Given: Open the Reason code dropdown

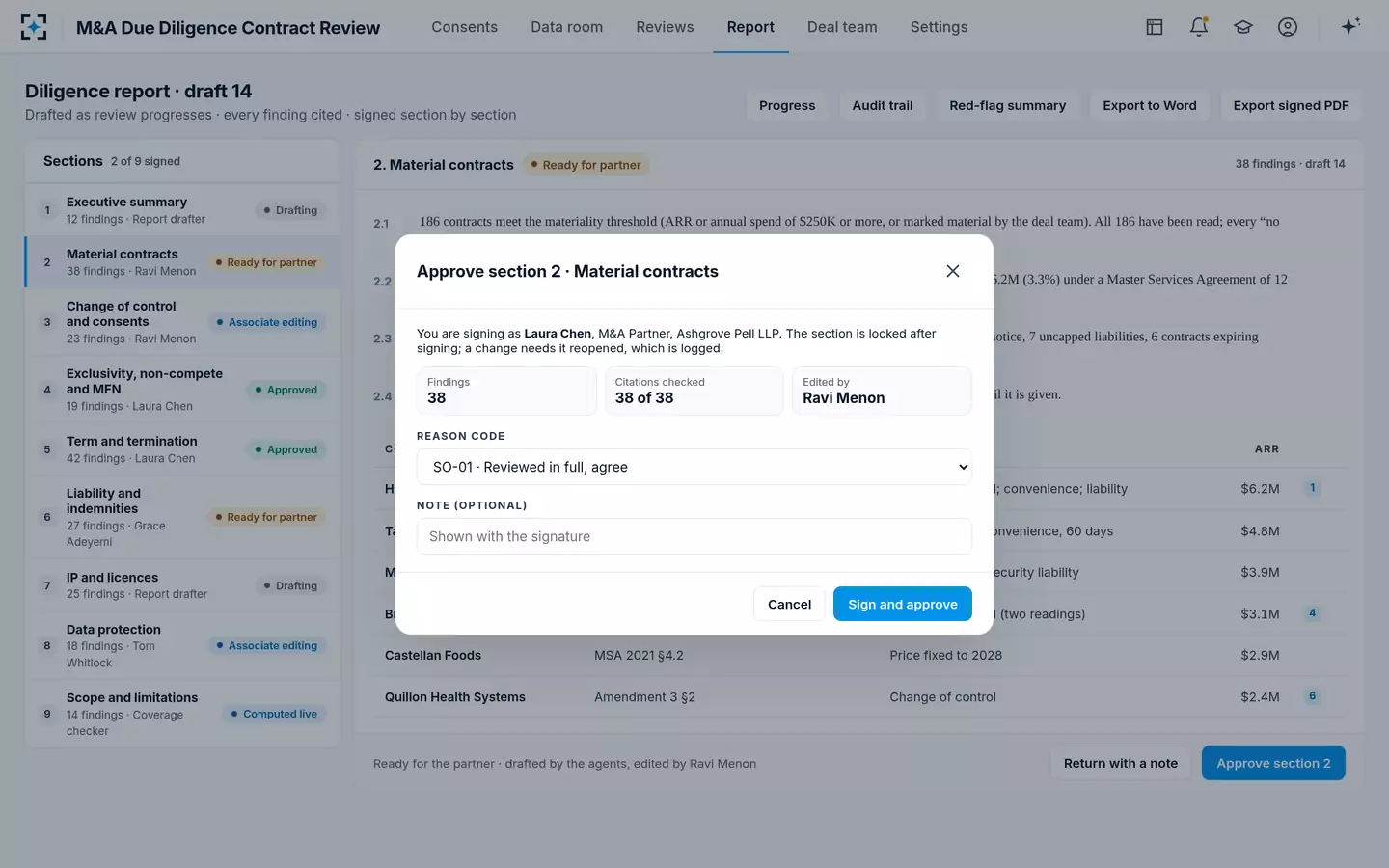Looking at the screenshot, I should [x=694, y=467].
